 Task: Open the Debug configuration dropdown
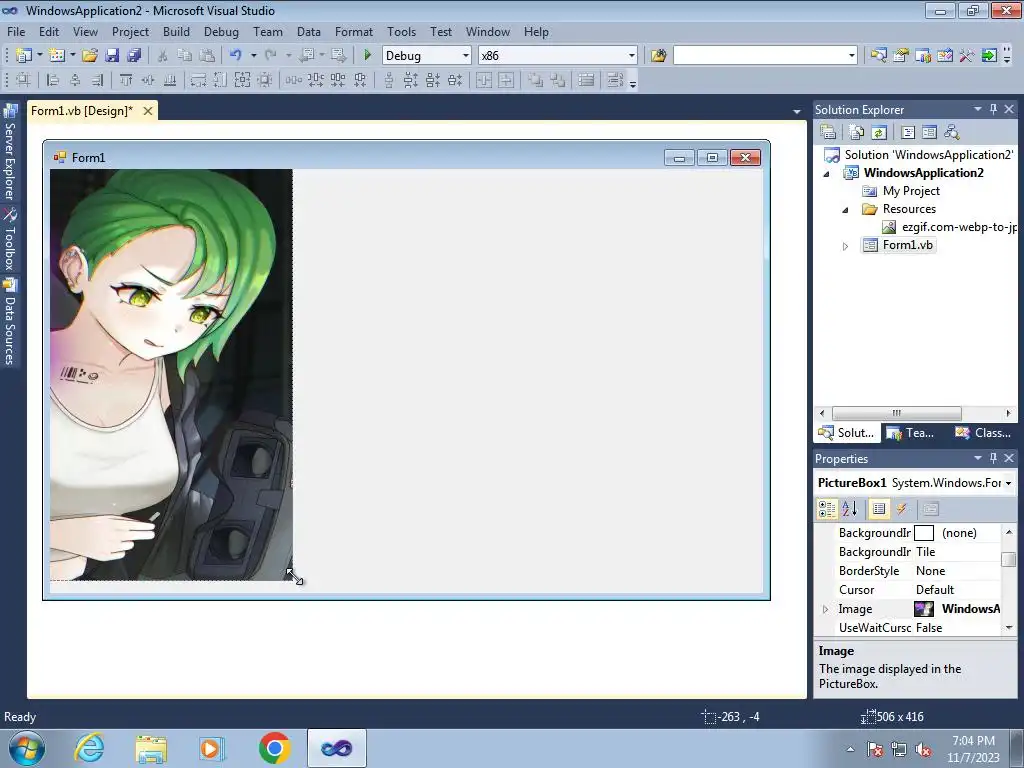(x=466, y=56)
